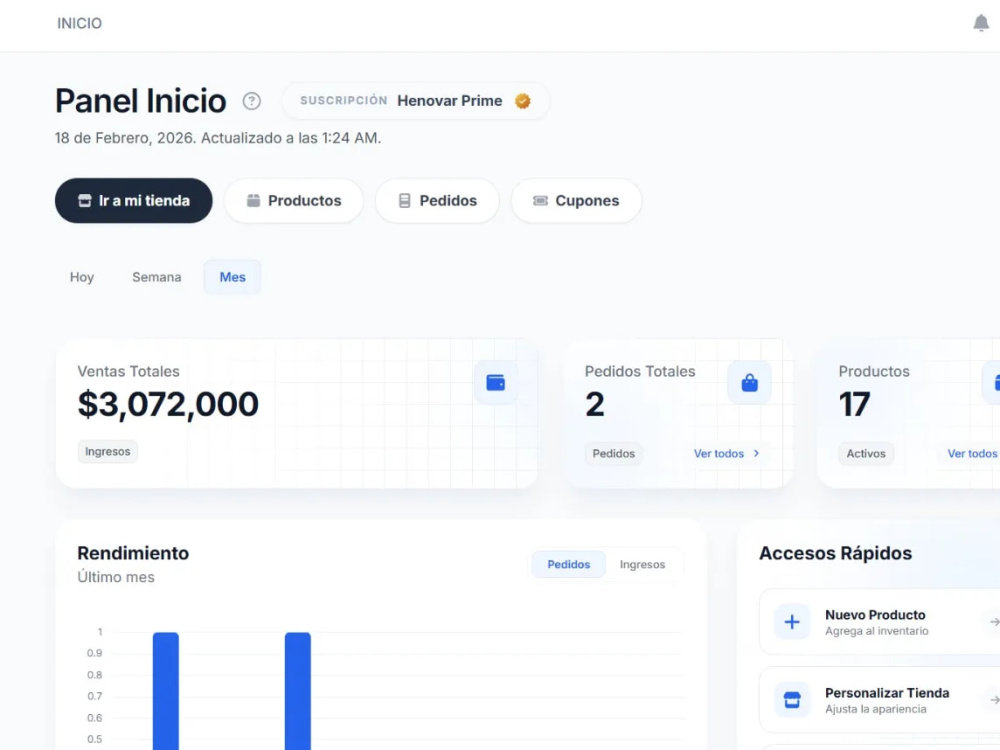Switch the Rendimiento chart to Ingresos

(x=642, y=564)
